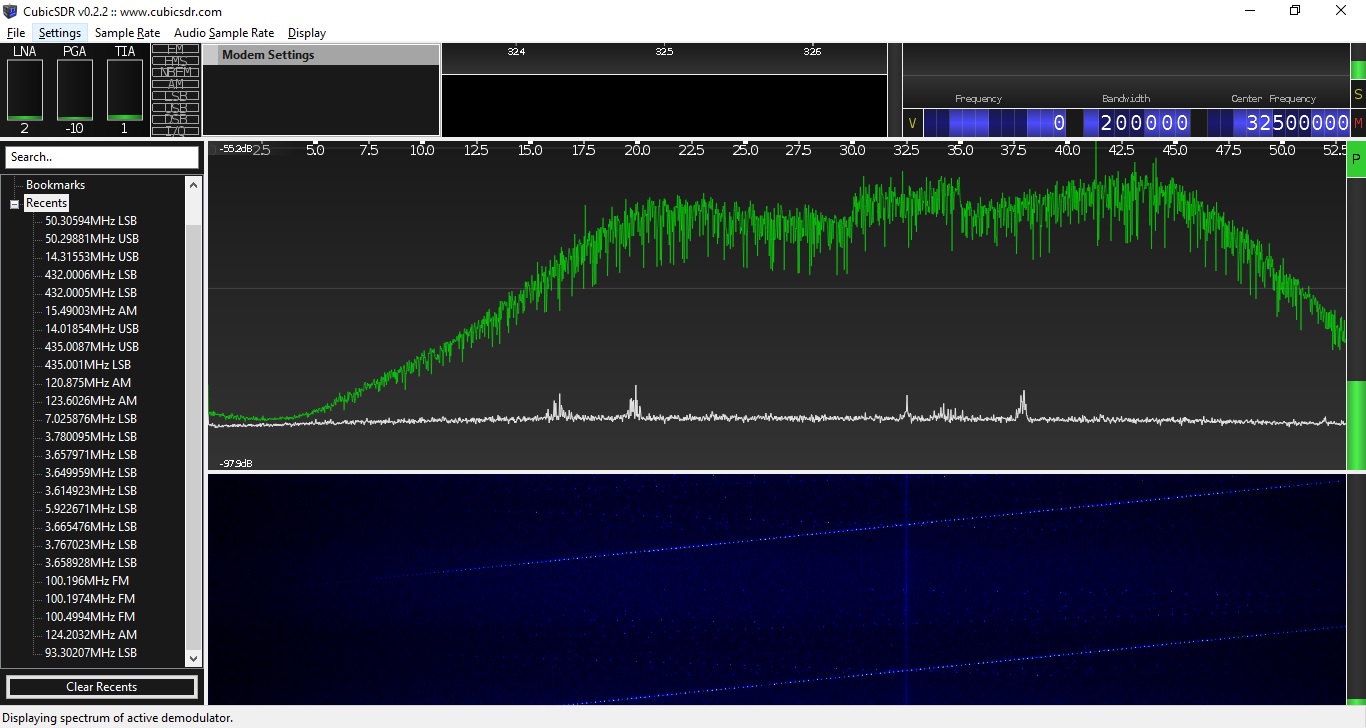Screen dimensions: 1366x728
Task: Select the FMS stereo modem mode
Action: pyautogui.click(x=176, y=61)
